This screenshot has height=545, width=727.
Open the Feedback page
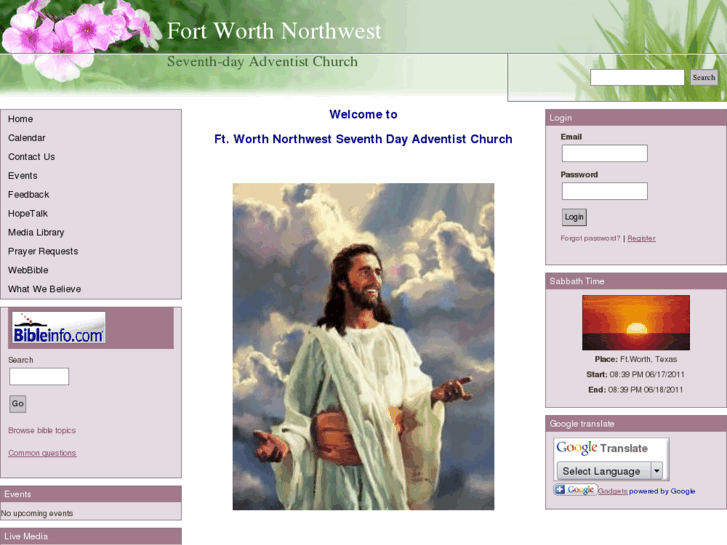pyautogui.click(x=28, y=195)
